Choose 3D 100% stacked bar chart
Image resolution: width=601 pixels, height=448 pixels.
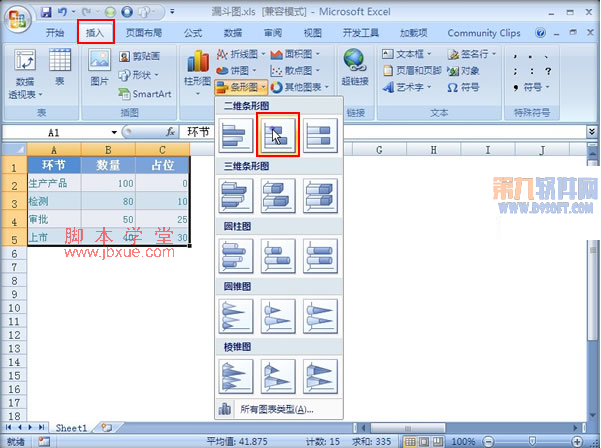pos(320,196)
